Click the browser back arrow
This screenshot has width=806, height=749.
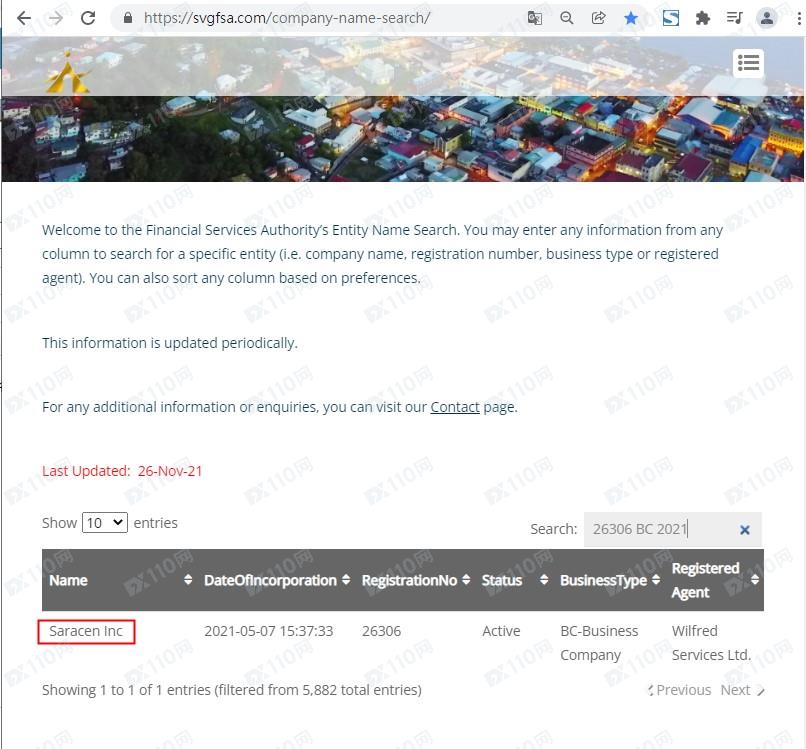point(23,18)
